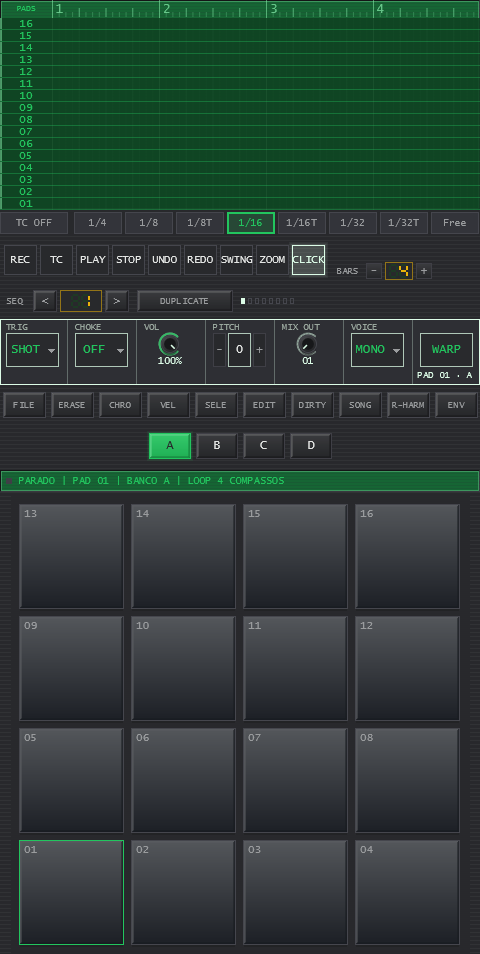Trigger pad 16
This screenshot has width=480, height=954.
point(408,556)
